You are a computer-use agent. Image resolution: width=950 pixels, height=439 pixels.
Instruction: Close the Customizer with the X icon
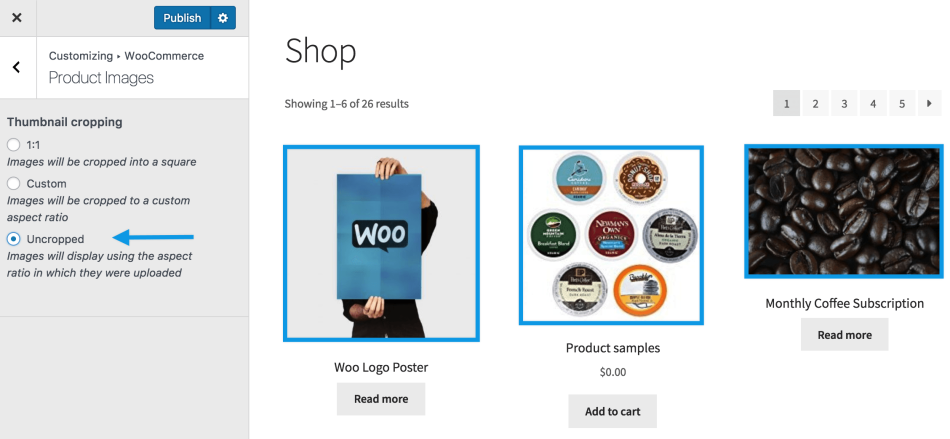17,18
